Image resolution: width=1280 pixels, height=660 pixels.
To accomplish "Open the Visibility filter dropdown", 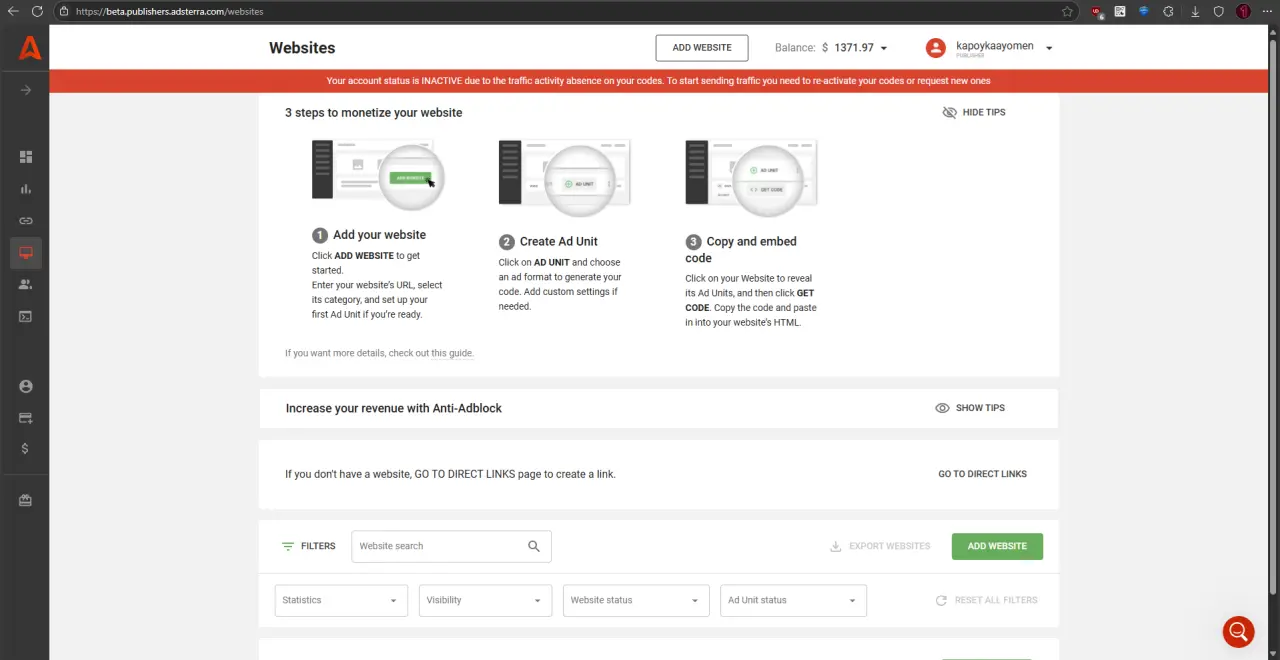I will click(485, 600).
